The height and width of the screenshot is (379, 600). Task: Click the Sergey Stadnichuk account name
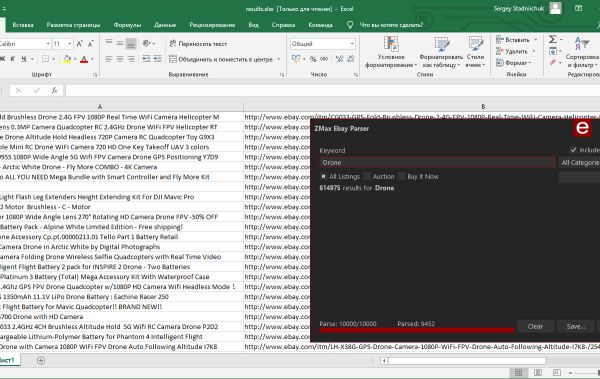tap(518, 8)
